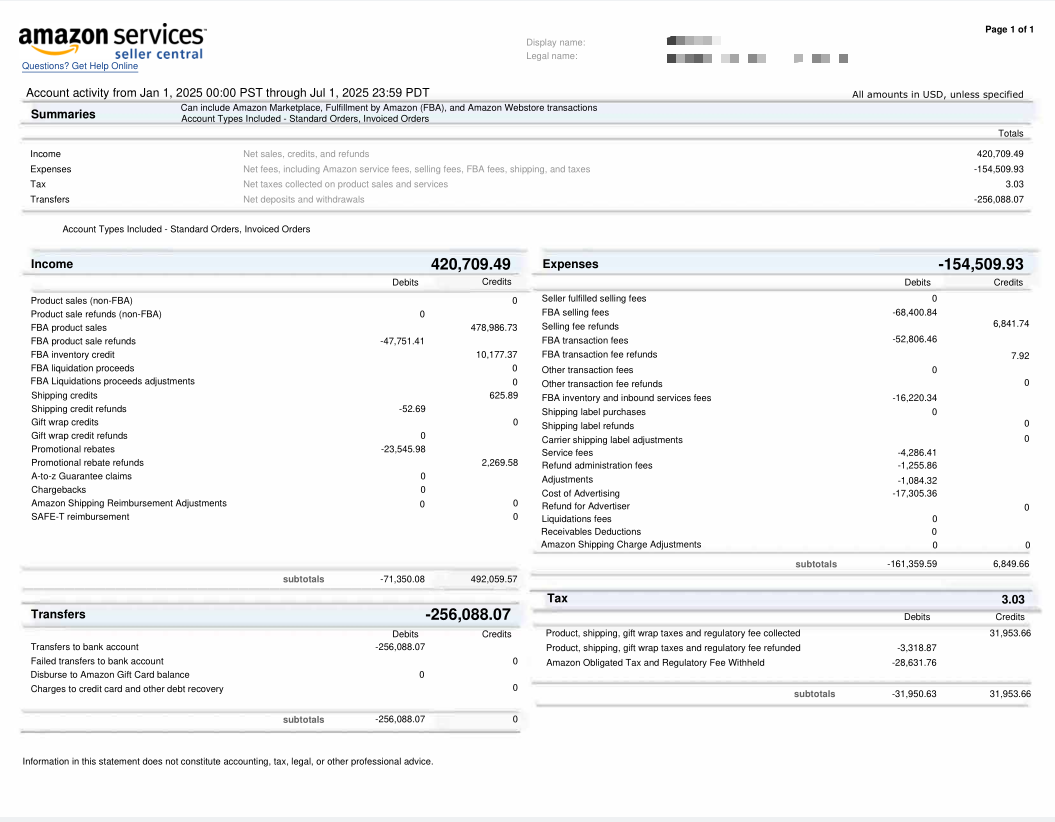
Task: Select the Cost of Advertising amount
Action: point(914,493)
